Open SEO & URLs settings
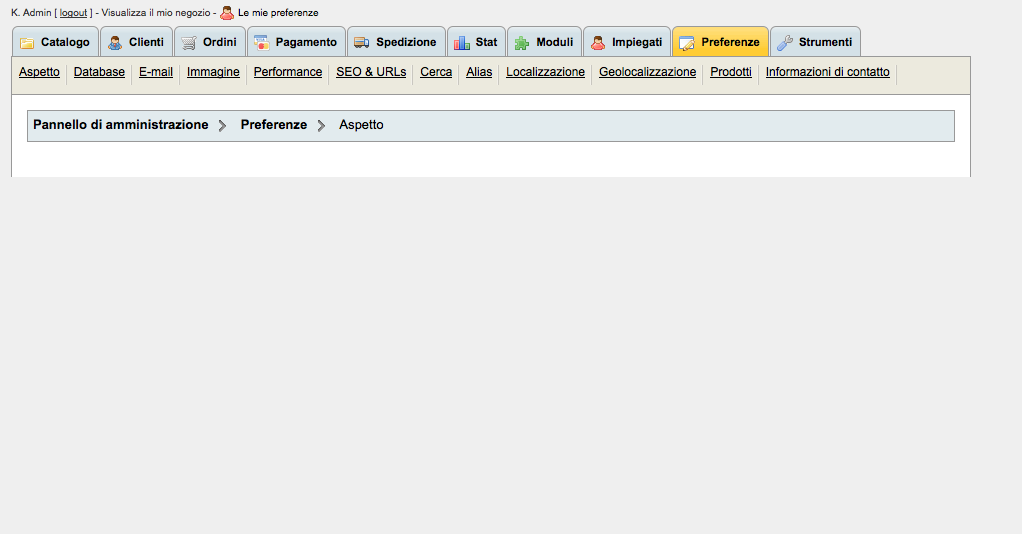 click(371, 72)
